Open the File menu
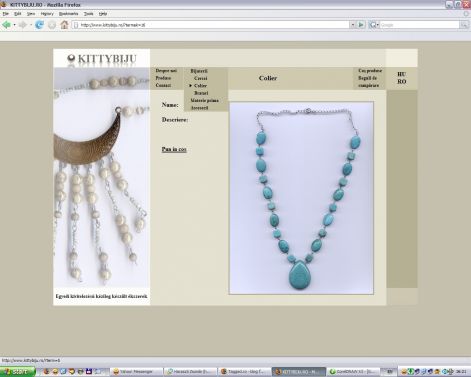This screenshot has height=377, width=471. tap(5, 14)
